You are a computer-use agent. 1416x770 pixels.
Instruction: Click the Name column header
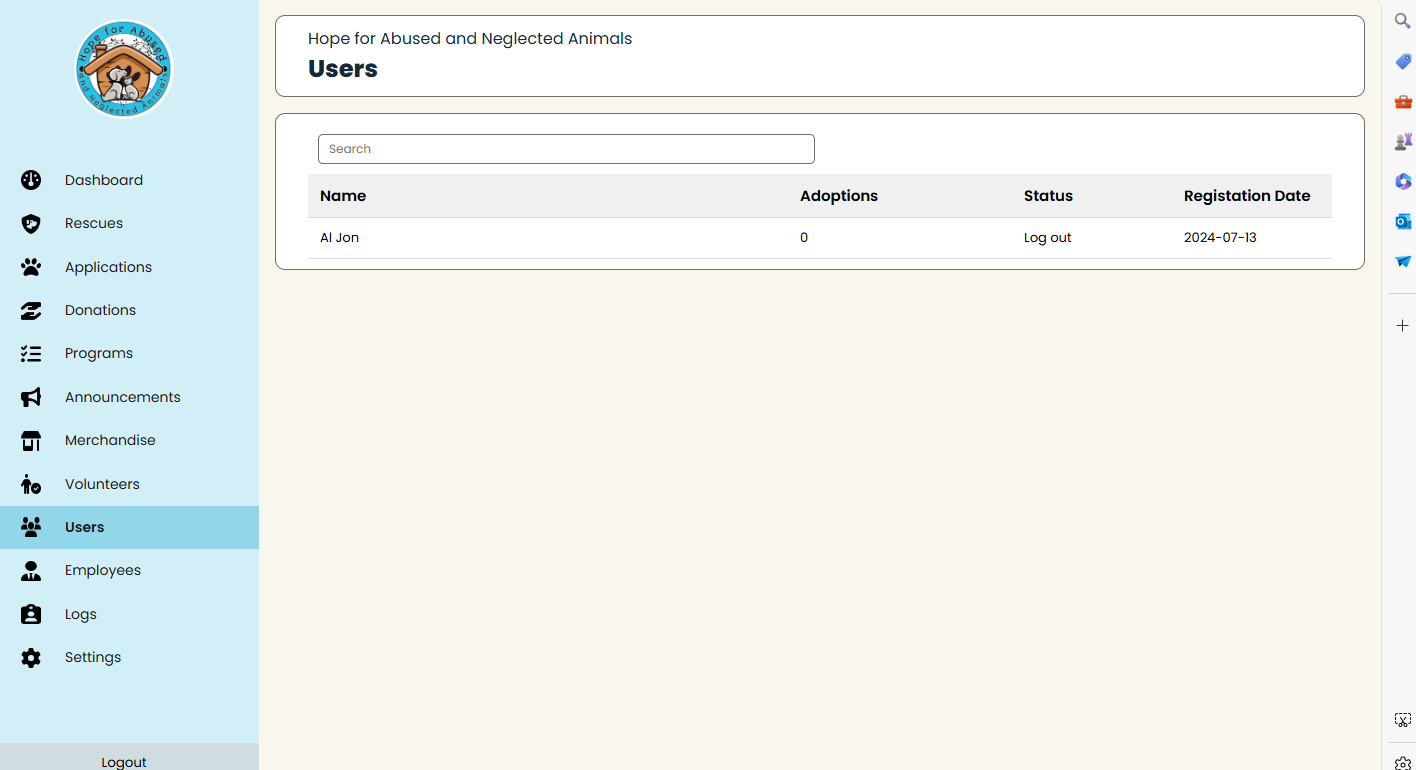[343, 196]
